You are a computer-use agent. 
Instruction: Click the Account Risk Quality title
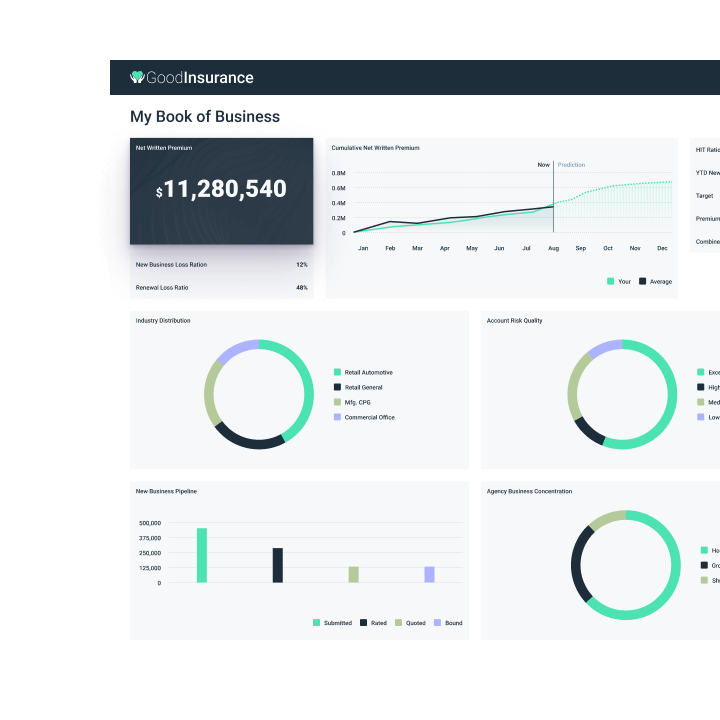pyautogui.click(x=514, y=321)
